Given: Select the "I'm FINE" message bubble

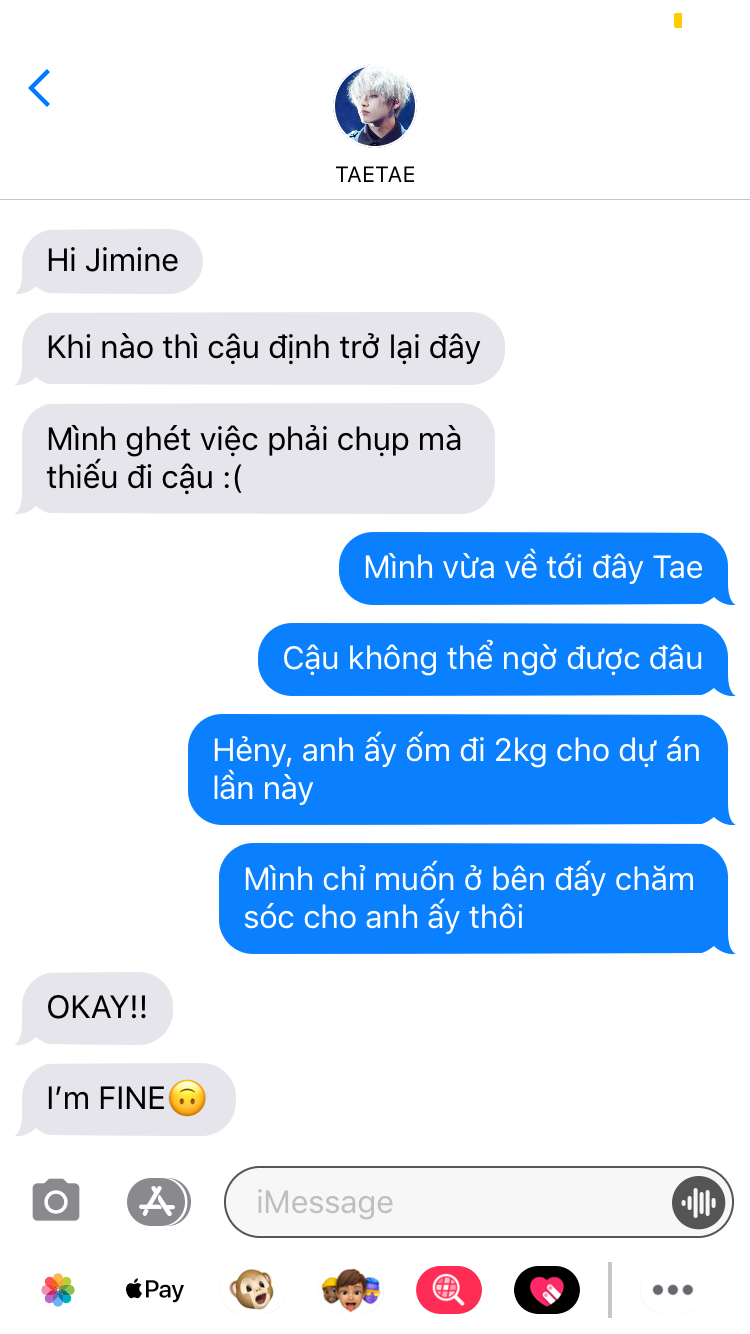Looking at the screenshot, I should coord(126,1100).
